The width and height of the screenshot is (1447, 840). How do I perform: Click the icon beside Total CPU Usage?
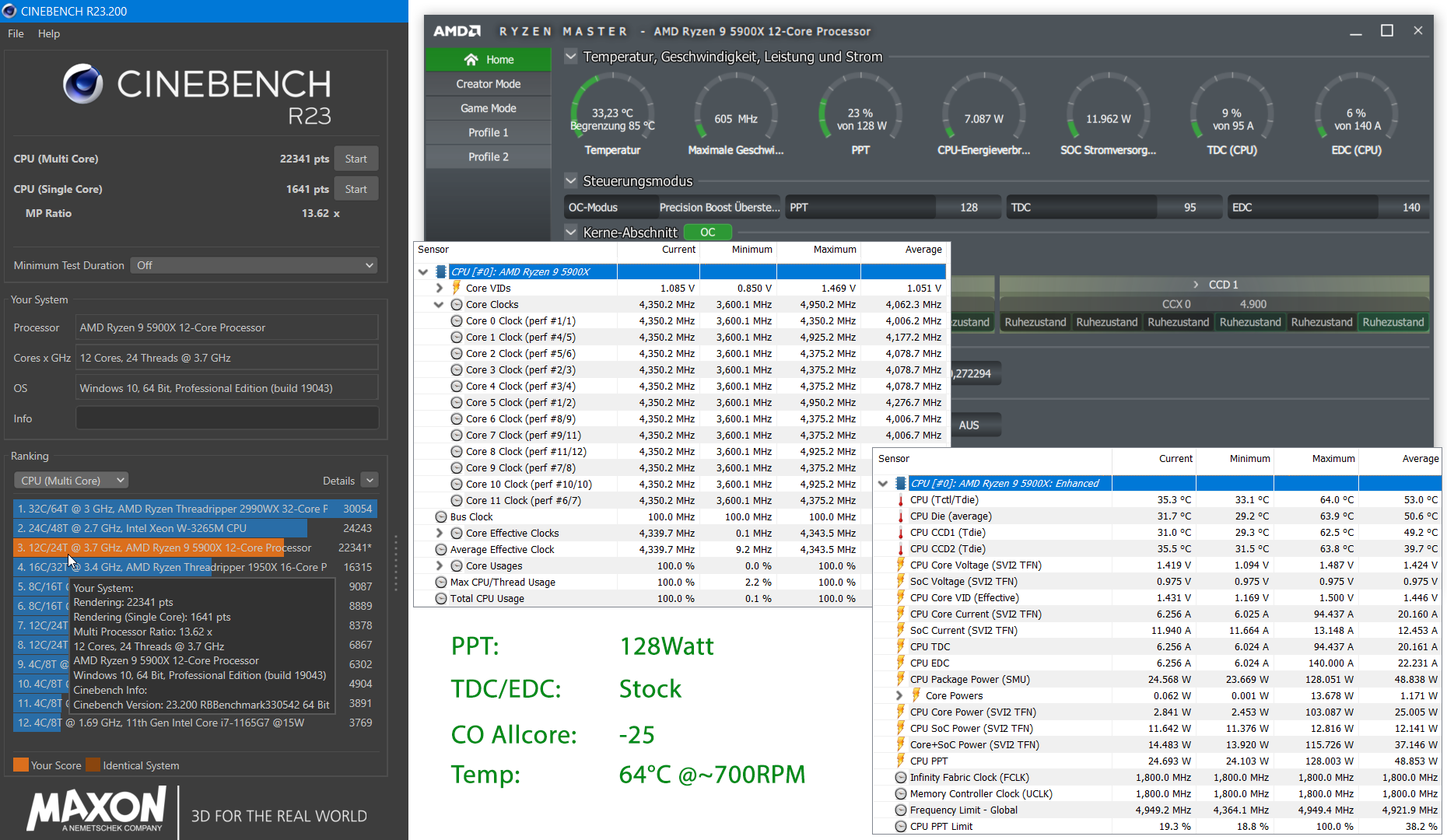[441, 599]
